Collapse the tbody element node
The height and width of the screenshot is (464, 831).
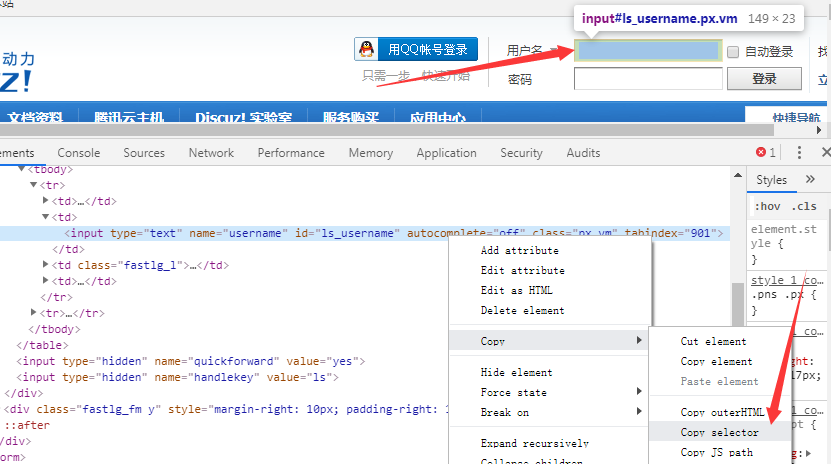point(20,170)
